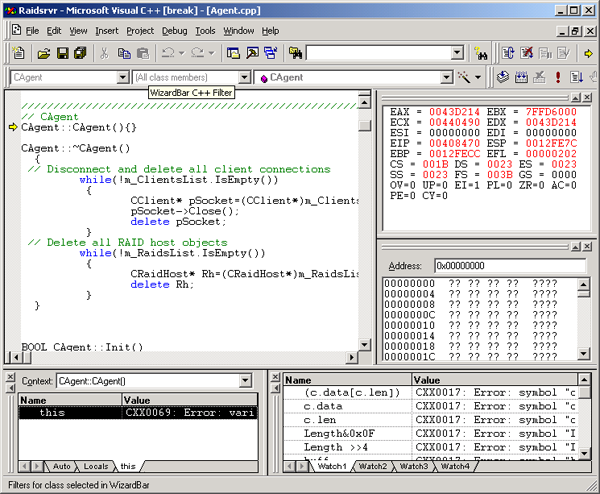The width and height of the screenshot is (600, 494).
Task: Open the File menu
Action: click(x=33, y=31)
